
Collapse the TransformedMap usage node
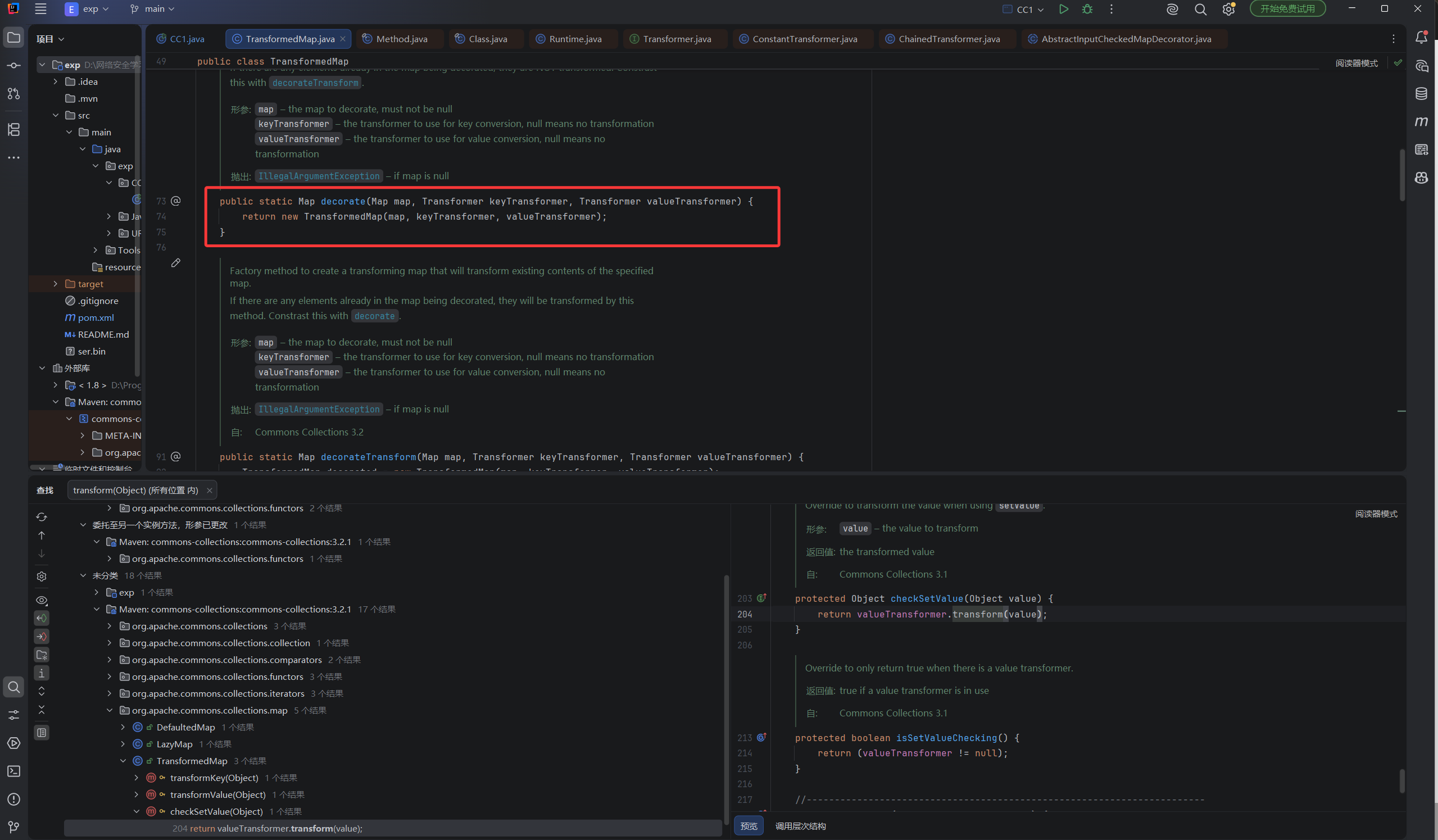point(123,761)
